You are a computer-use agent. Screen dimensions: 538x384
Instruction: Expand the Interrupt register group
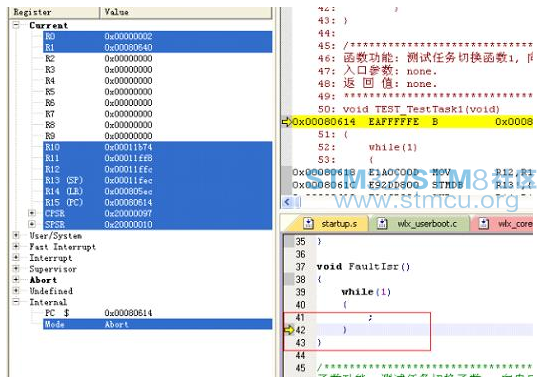16,257
